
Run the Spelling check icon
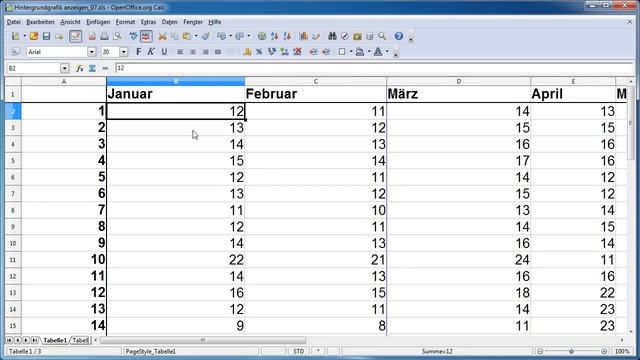pyautogui.click(x=133, y=36)
